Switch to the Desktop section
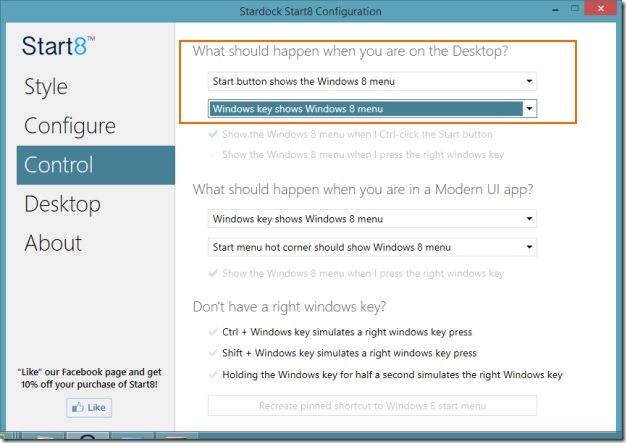 [x=63, y=204]
